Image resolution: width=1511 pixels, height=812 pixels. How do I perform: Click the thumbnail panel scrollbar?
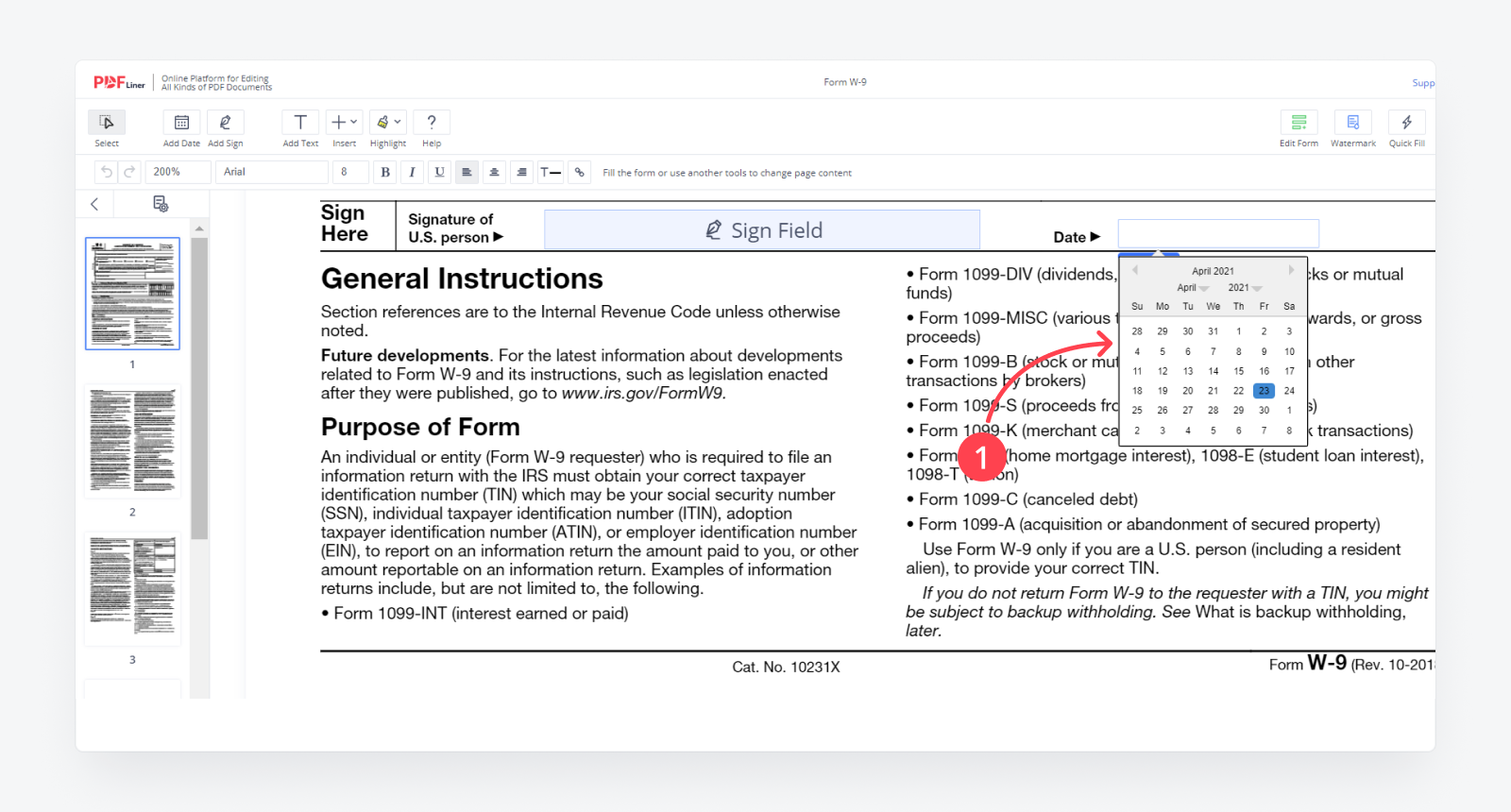[x=198, y=387]
